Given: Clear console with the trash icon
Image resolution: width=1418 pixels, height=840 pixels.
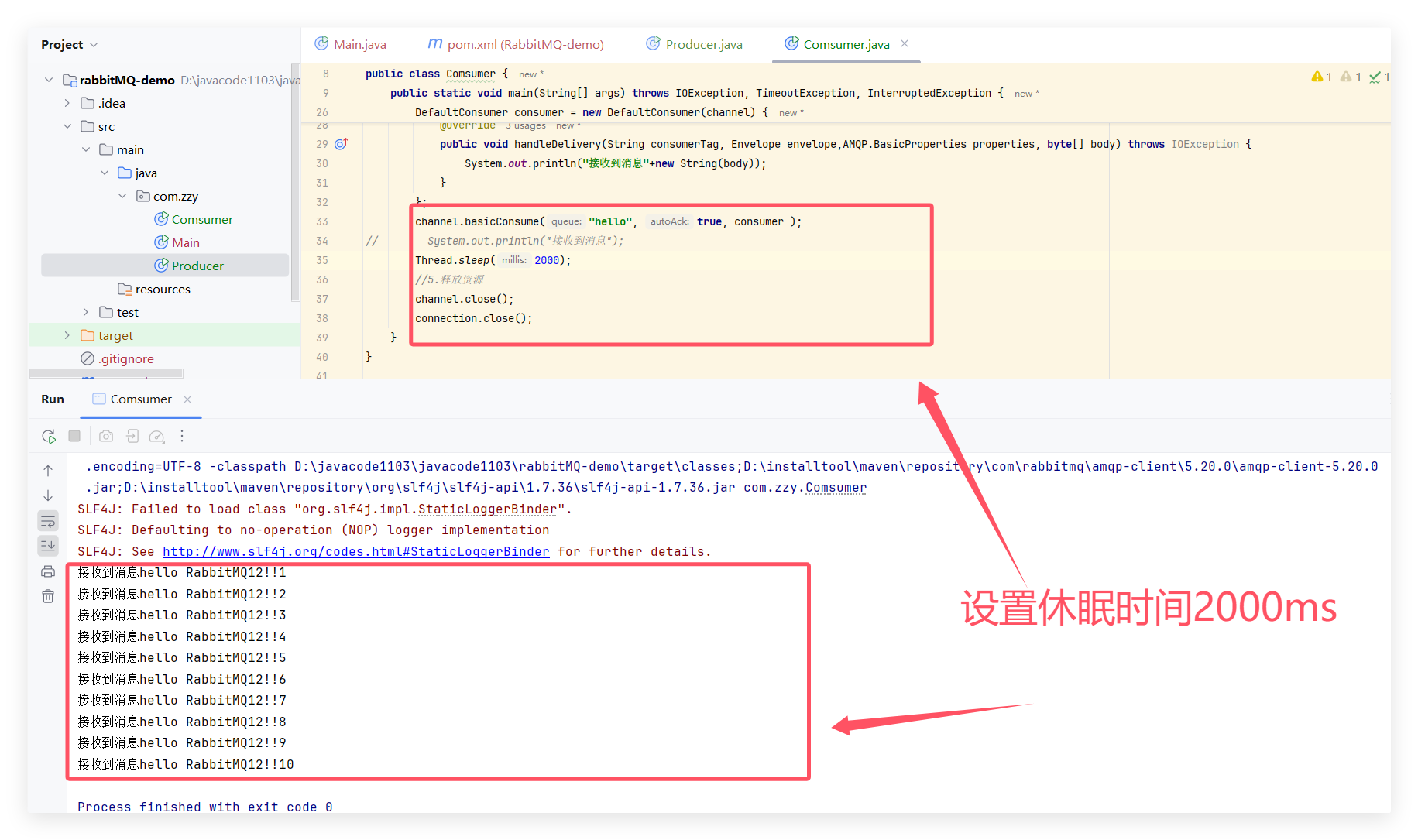Looking at the screenshot, I should tap(48, 596).
